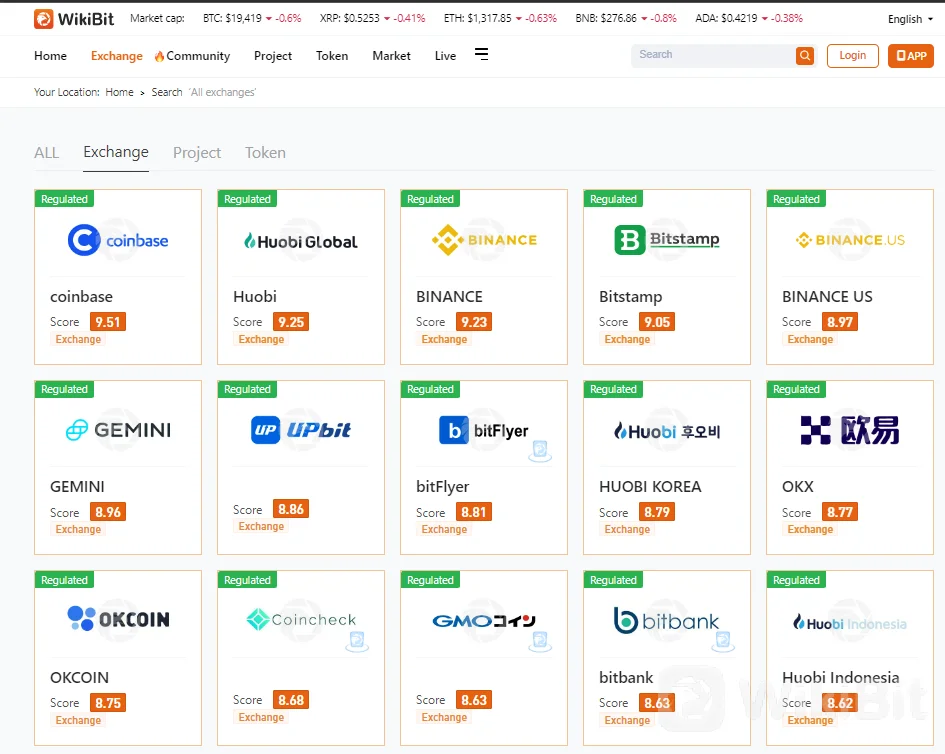The height and width of the screenshot is (754, 945).
Task: Focus the Search input field
Action: (x=714, y=55)
